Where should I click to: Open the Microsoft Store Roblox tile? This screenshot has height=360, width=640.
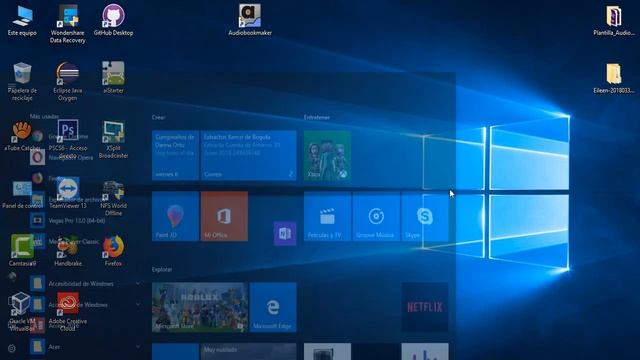200,307
